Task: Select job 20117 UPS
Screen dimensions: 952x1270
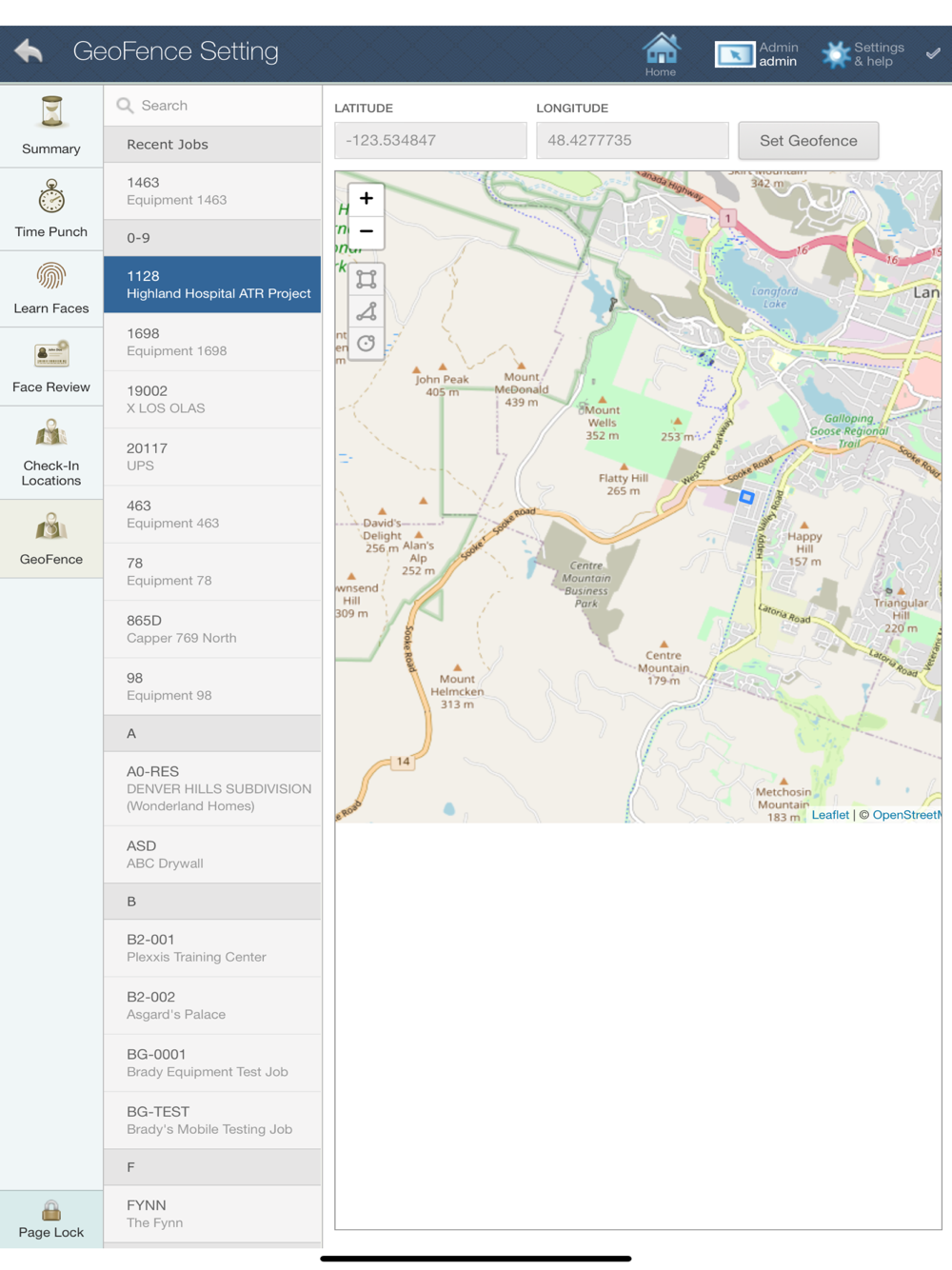Action: pos(212,457)
